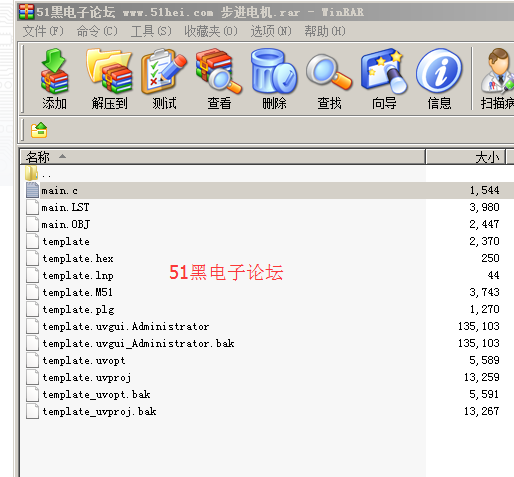Click size value 1,544 of main.c
Viewport: 514px width, 477px height.
484,190
